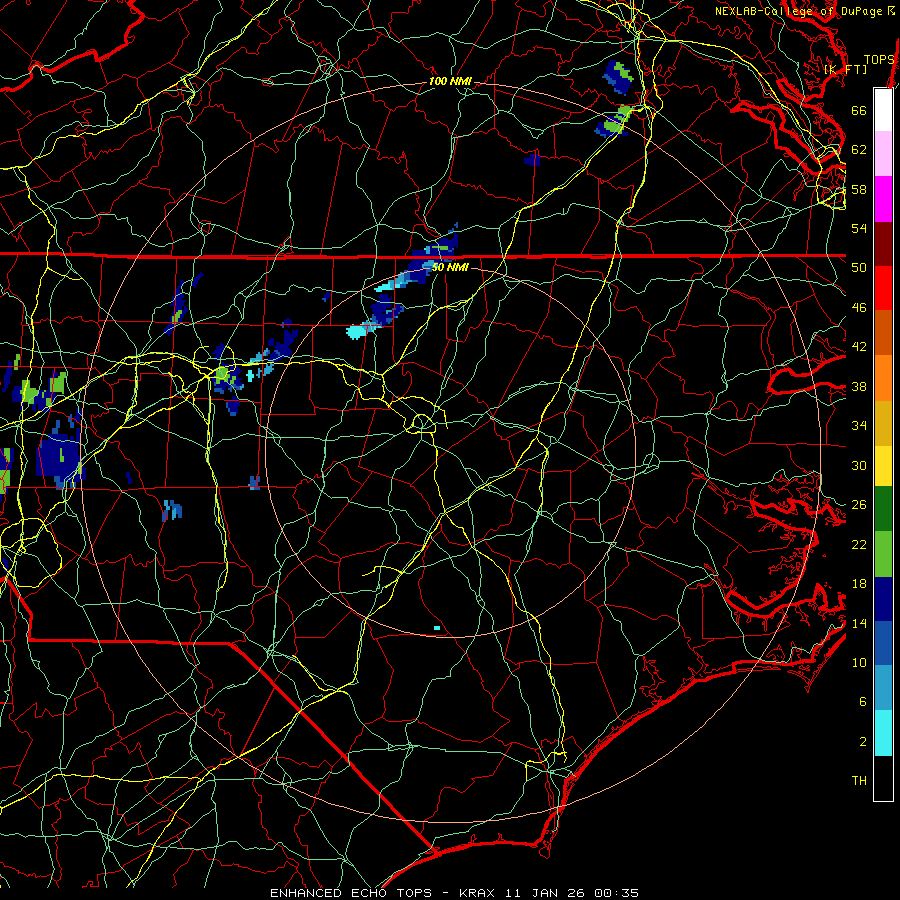Screen dimensions: 900x900
Task: Click legend value '54'
Action: coord(859,228)
